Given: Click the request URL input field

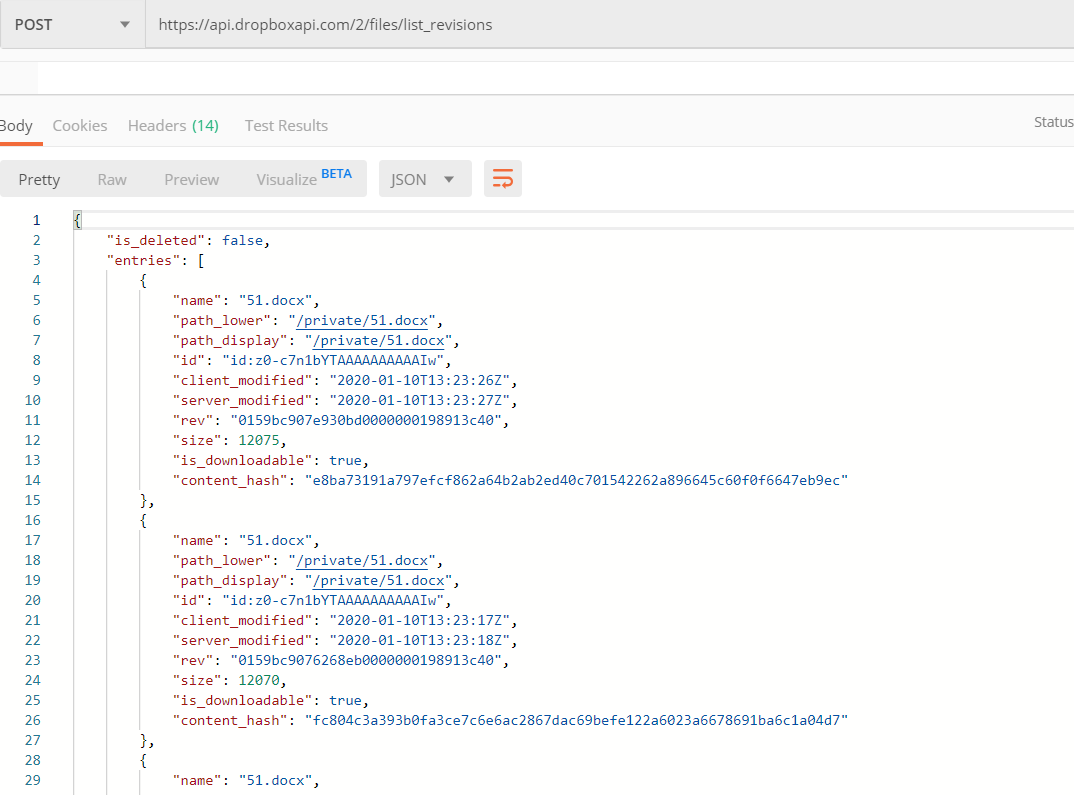Looking at the screenshot, I should coord(600,25).
